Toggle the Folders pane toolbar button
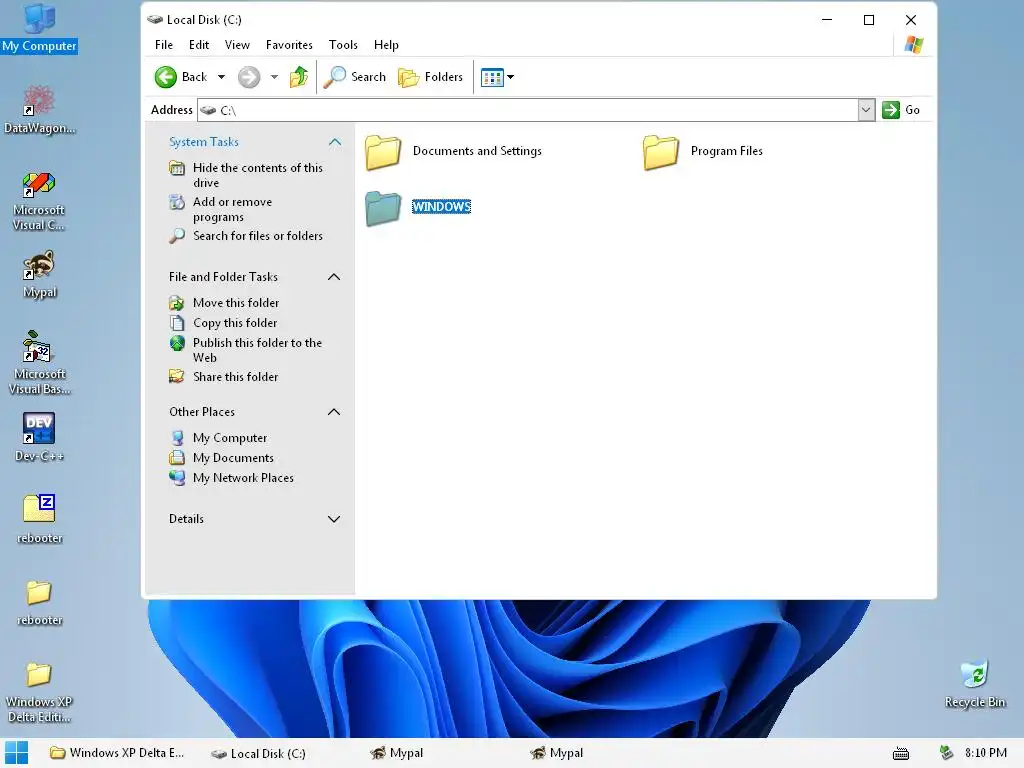 coord(430,77)
